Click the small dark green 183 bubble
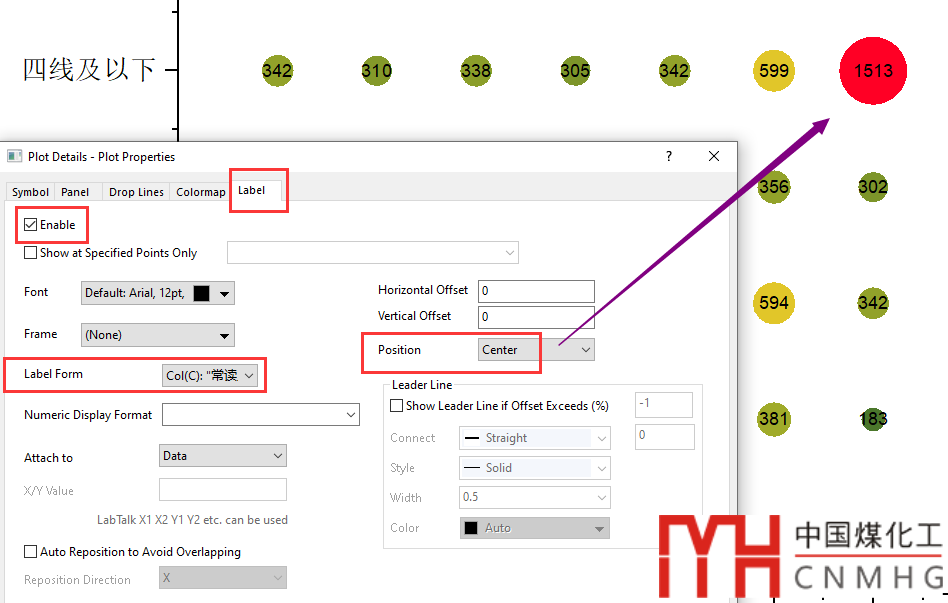 873,419
